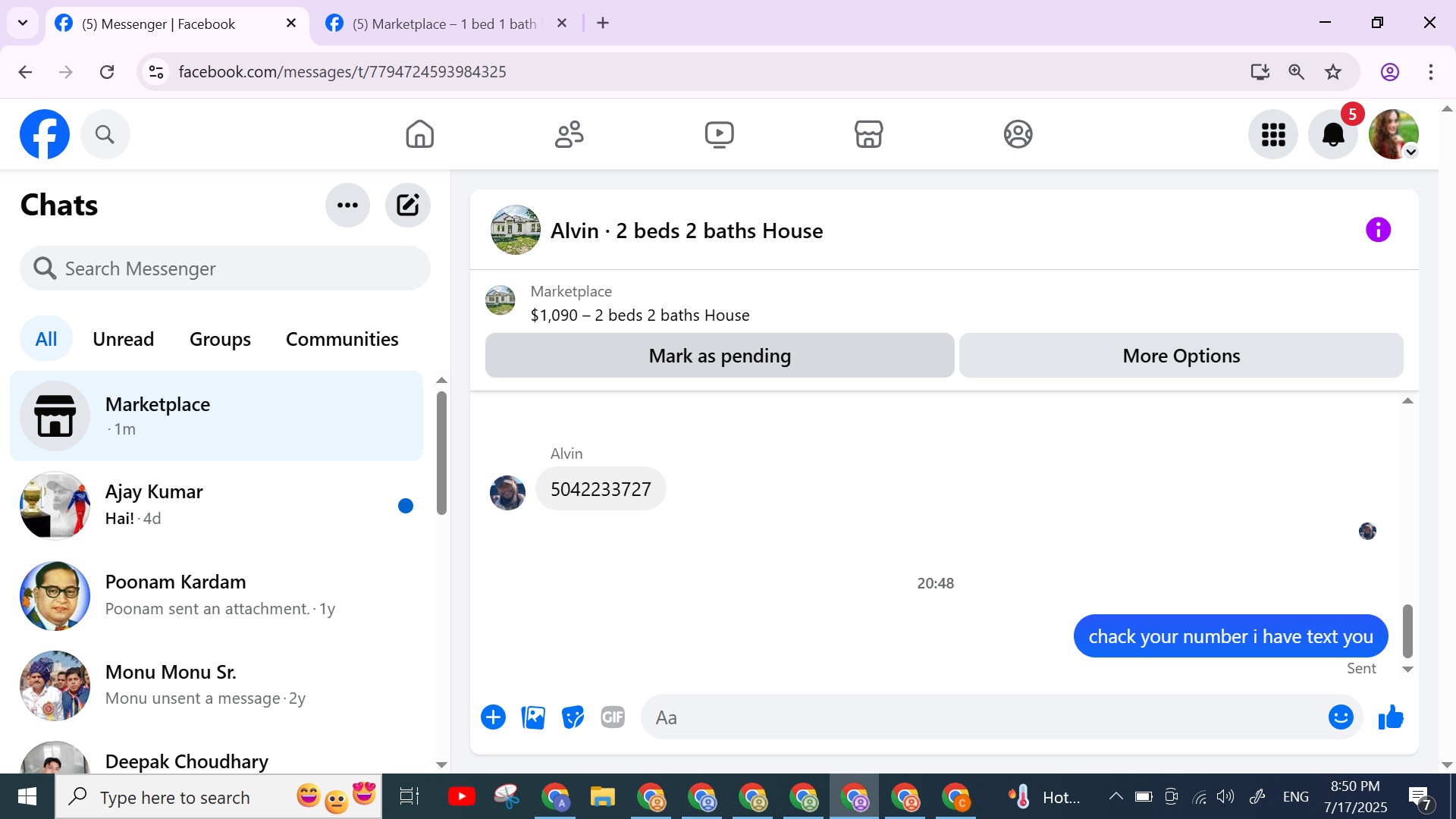Send a thumbs-up like
Viewport: 1456px width, 819px height.
pyautogui.click(x=1391, y=717)
